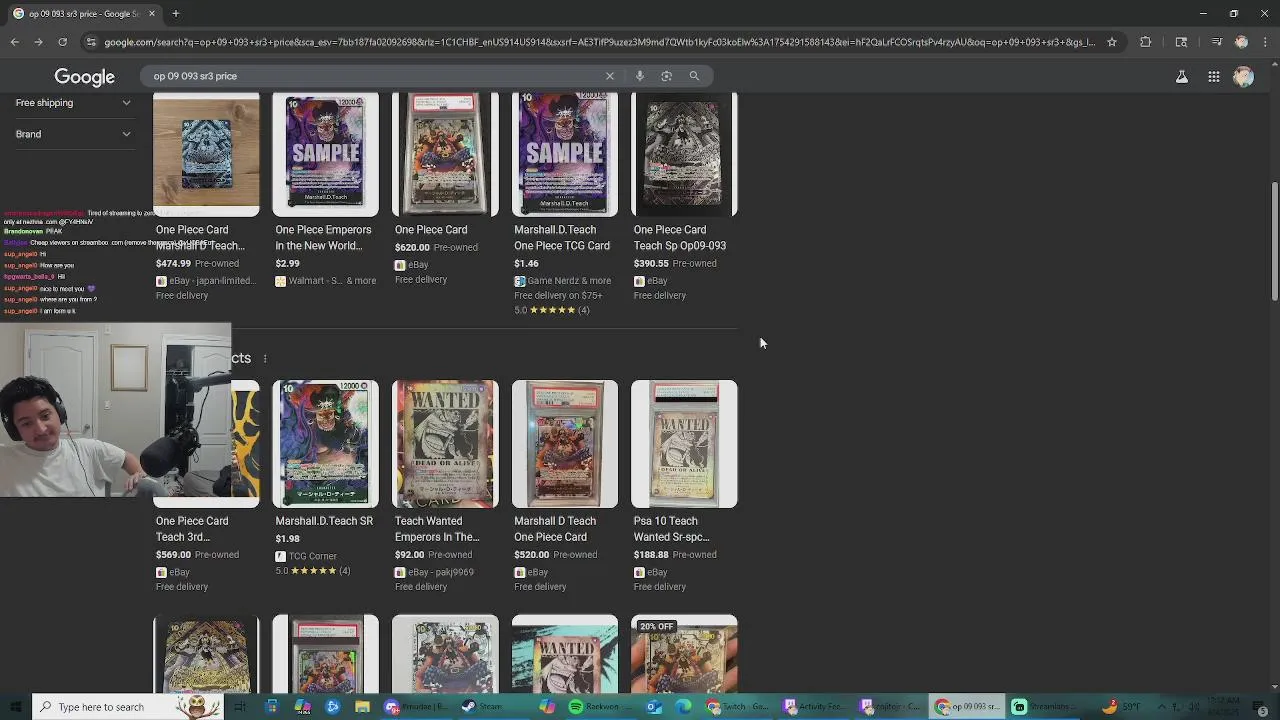Click the magnifying glass search button
1280x720 pixels.
point(694,76)
